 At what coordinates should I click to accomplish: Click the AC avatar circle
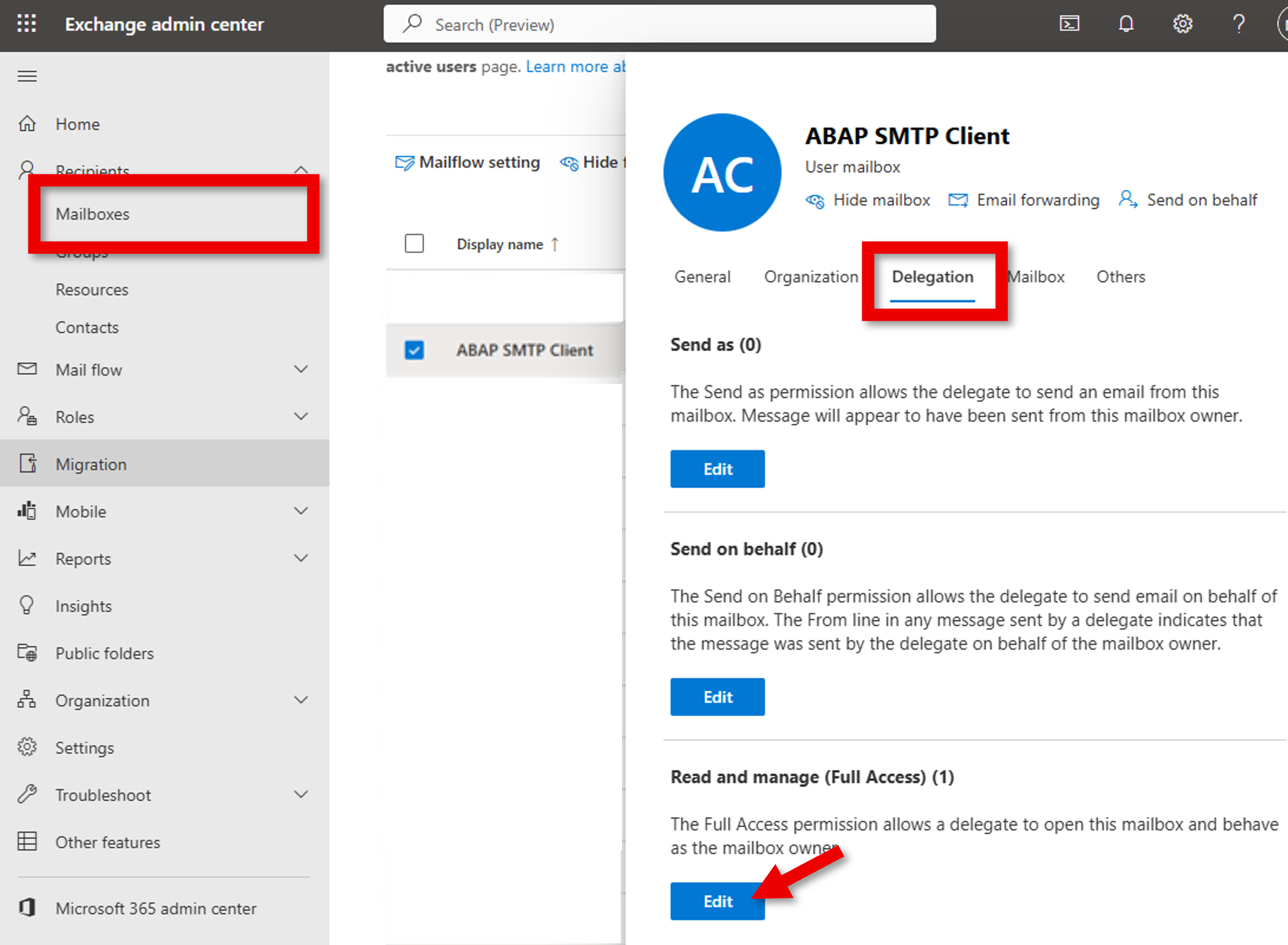tap(722, 172)
